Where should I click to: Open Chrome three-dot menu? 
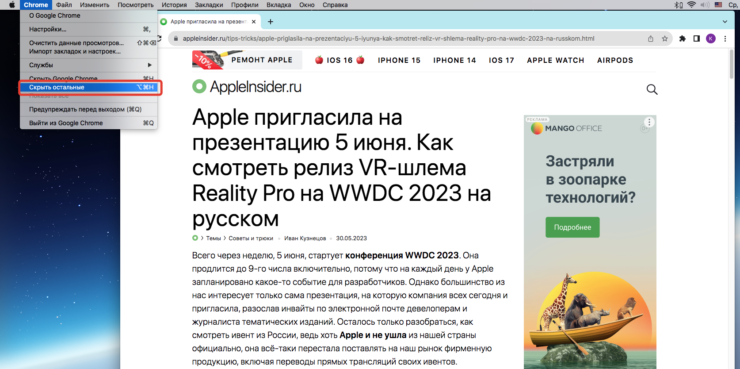(725, 39)
